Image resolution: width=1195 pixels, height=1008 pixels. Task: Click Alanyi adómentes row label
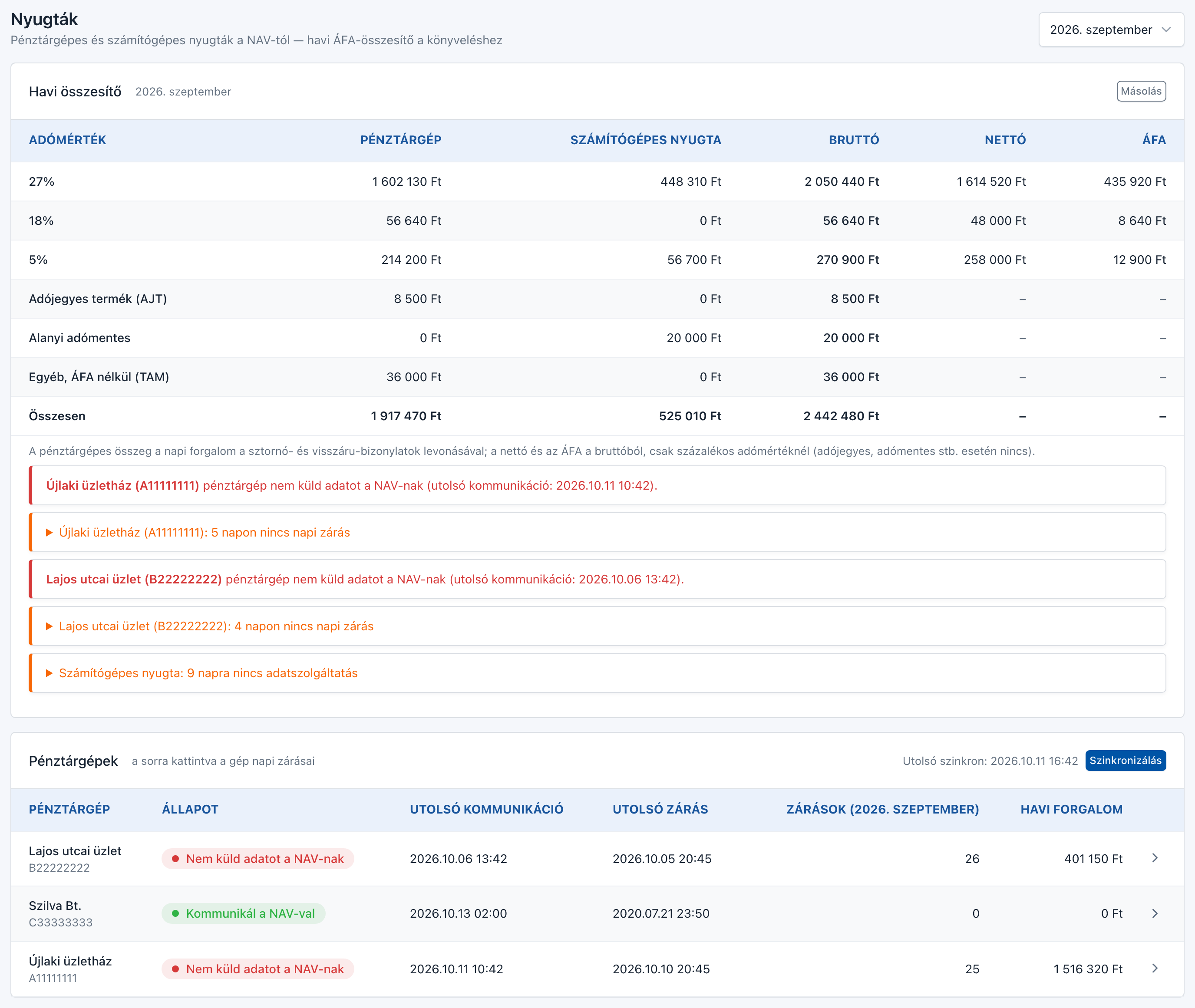(x=79, y=338)
